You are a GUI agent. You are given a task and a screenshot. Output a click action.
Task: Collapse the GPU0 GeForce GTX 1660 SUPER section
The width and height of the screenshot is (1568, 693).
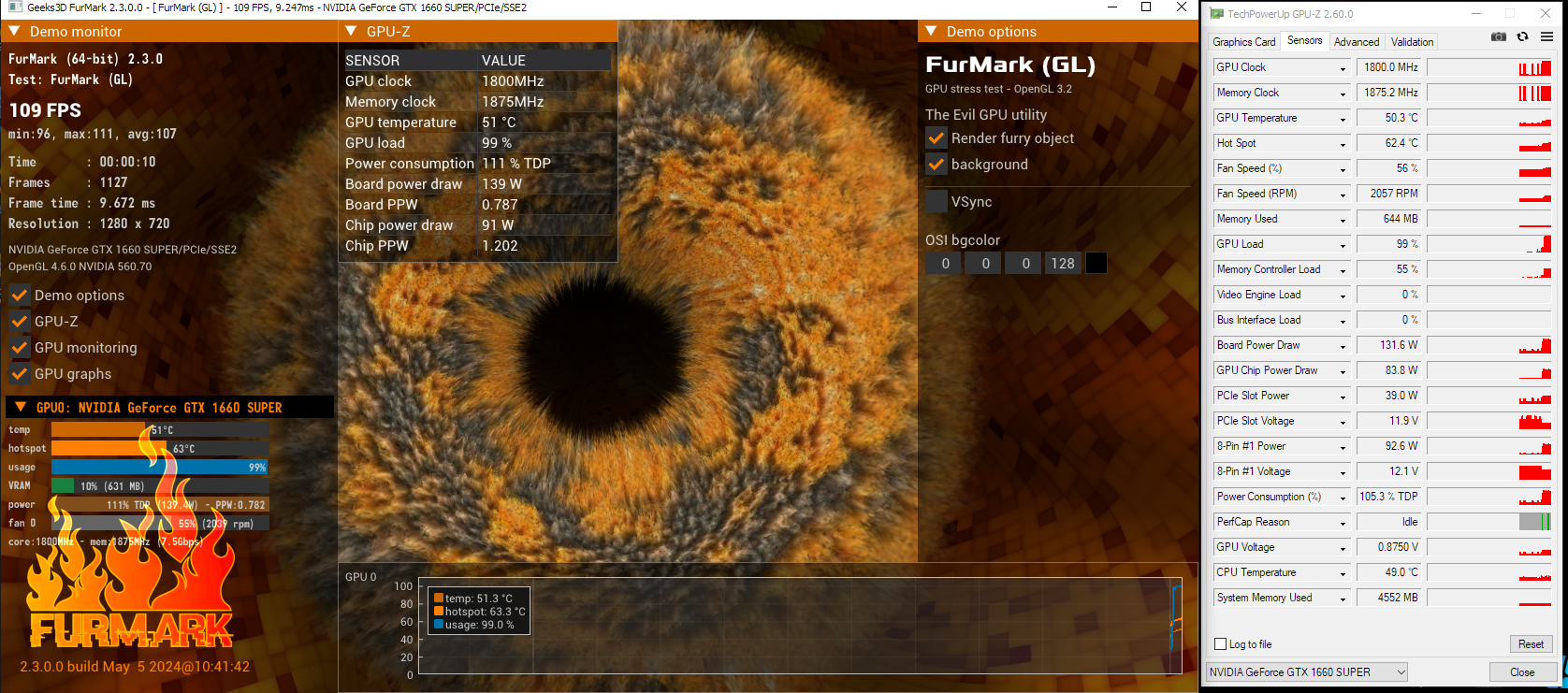coord(21,407)
